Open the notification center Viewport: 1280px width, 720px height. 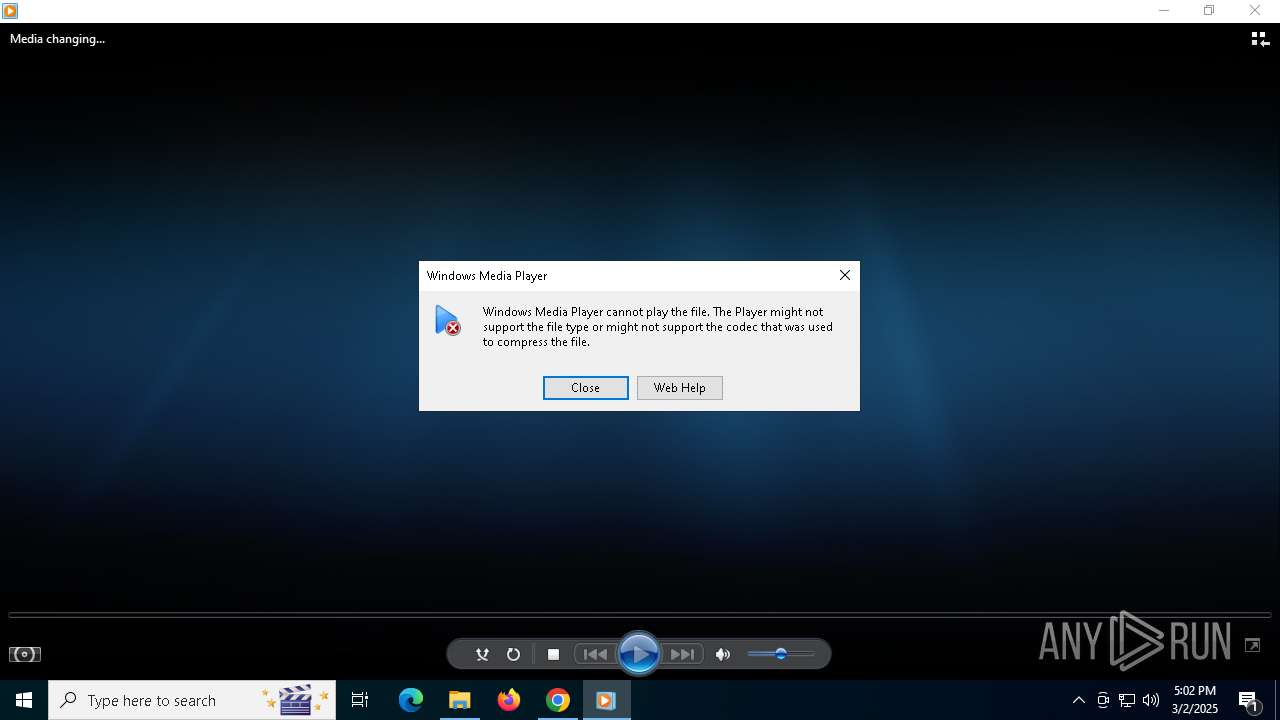tap(1248, 700)
